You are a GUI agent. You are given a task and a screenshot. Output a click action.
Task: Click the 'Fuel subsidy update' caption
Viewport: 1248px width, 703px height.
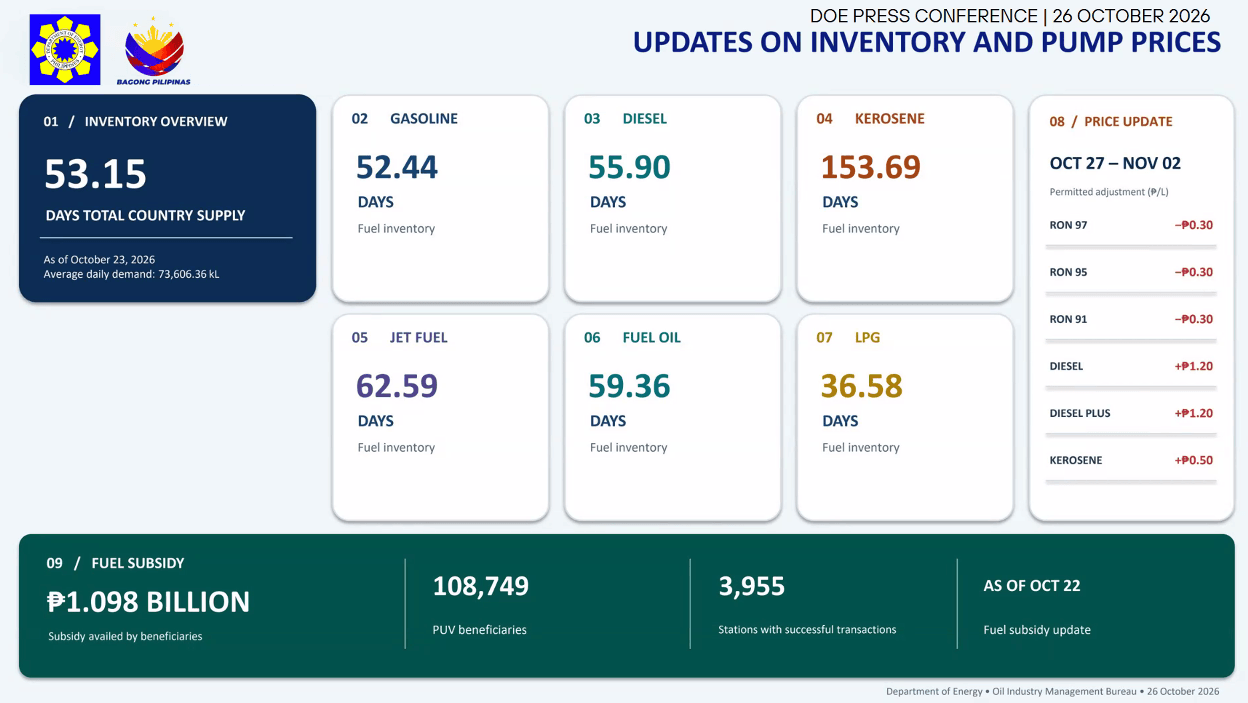(1037, 630)
